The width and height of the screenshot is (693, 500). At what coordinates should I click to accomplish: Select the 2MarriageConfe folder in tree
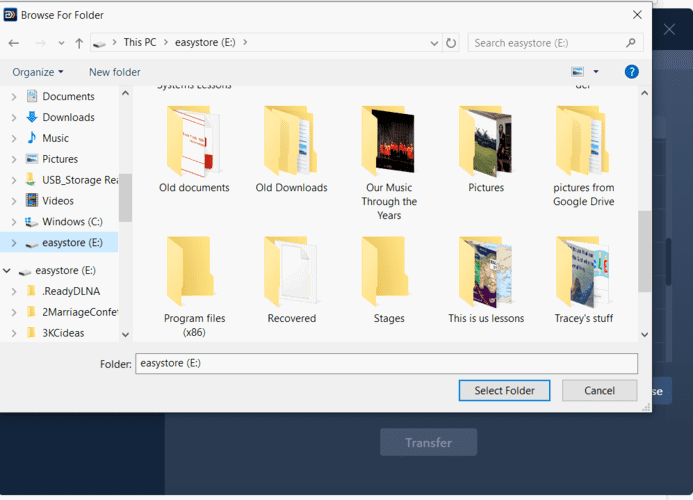click(80, 312)
